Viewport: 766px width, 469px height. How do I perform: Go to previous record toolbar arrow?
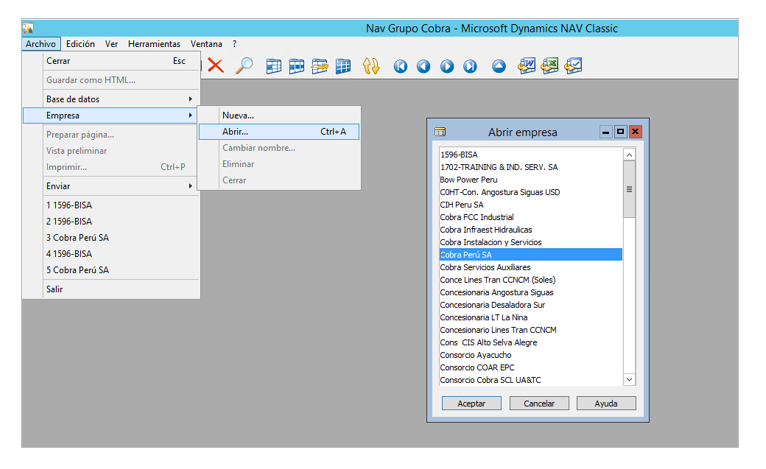[424, 66]
